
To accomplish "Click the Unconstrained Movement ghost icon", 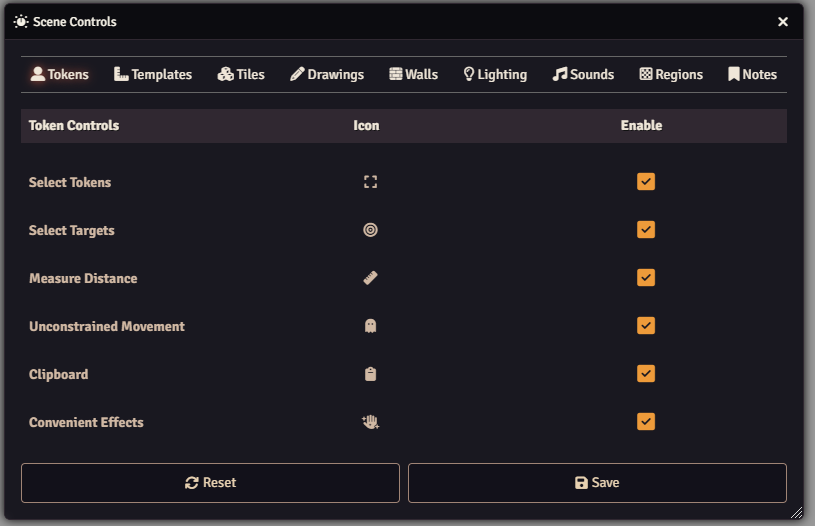I will pos(370,326).
